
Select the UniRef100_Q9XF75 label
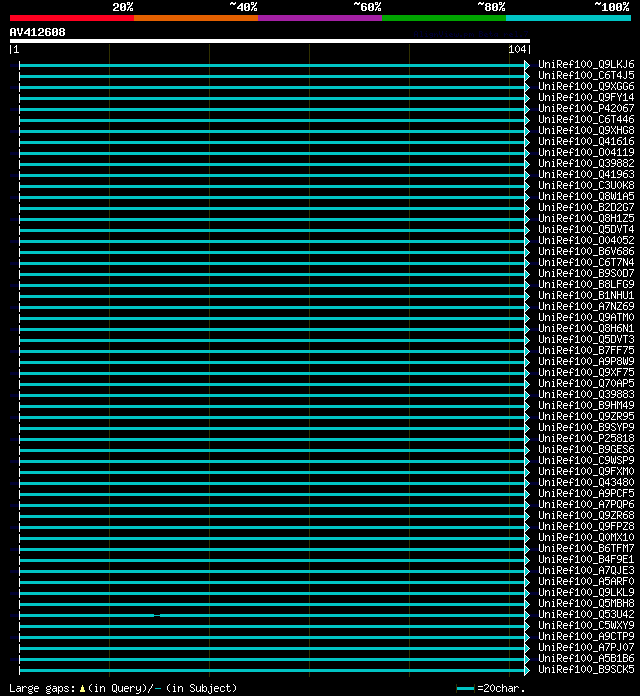(586, 372)
